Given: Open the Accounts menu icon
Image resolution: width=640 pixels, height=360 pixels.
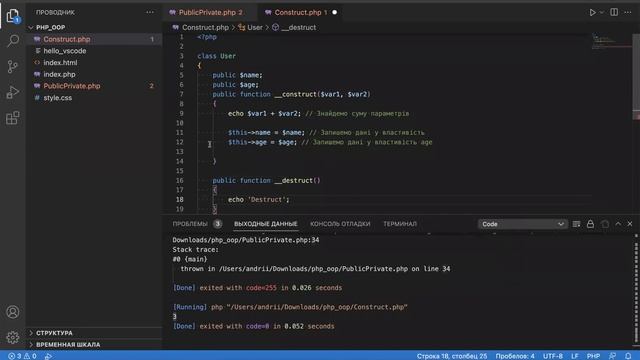Looking at the screenshot, I should click(x=13, y=312).
